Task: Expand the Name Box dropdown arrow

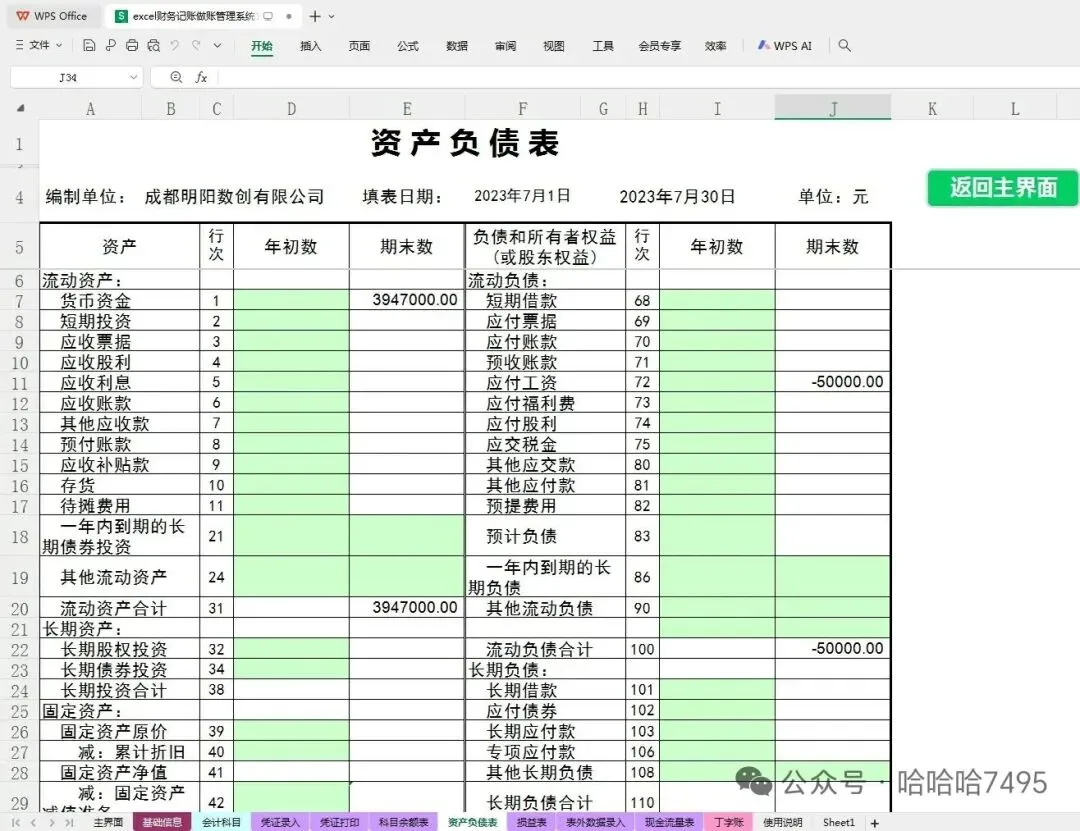Action: [x=134, y=77]
